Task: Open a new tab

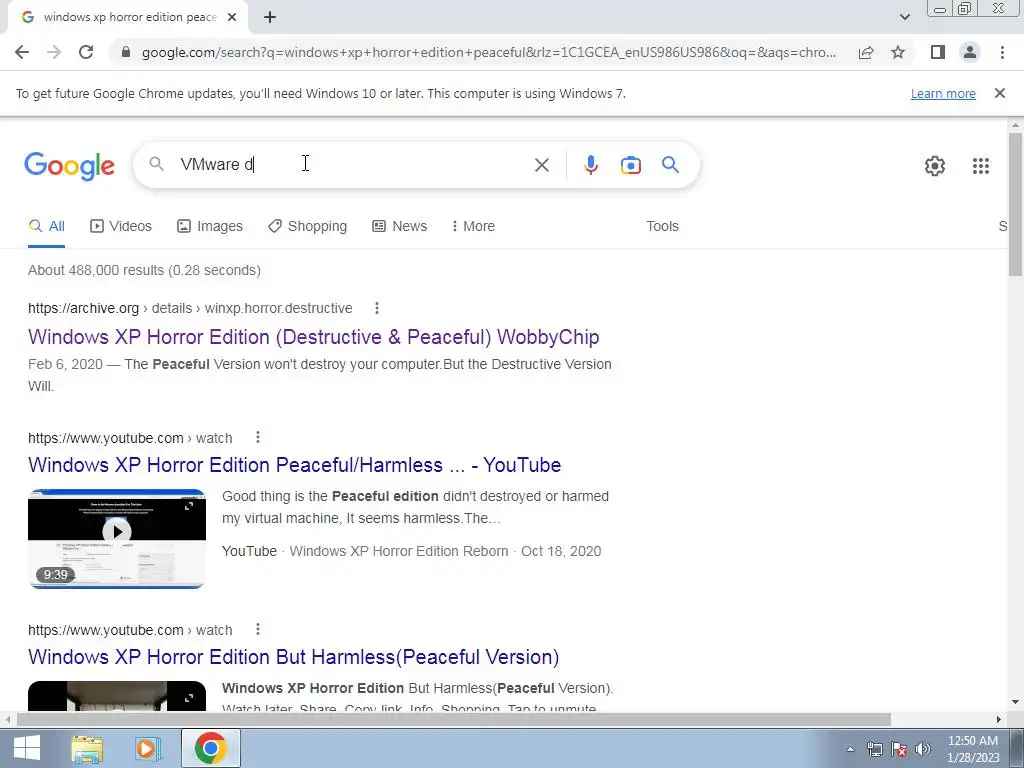Action: (270, 17)
